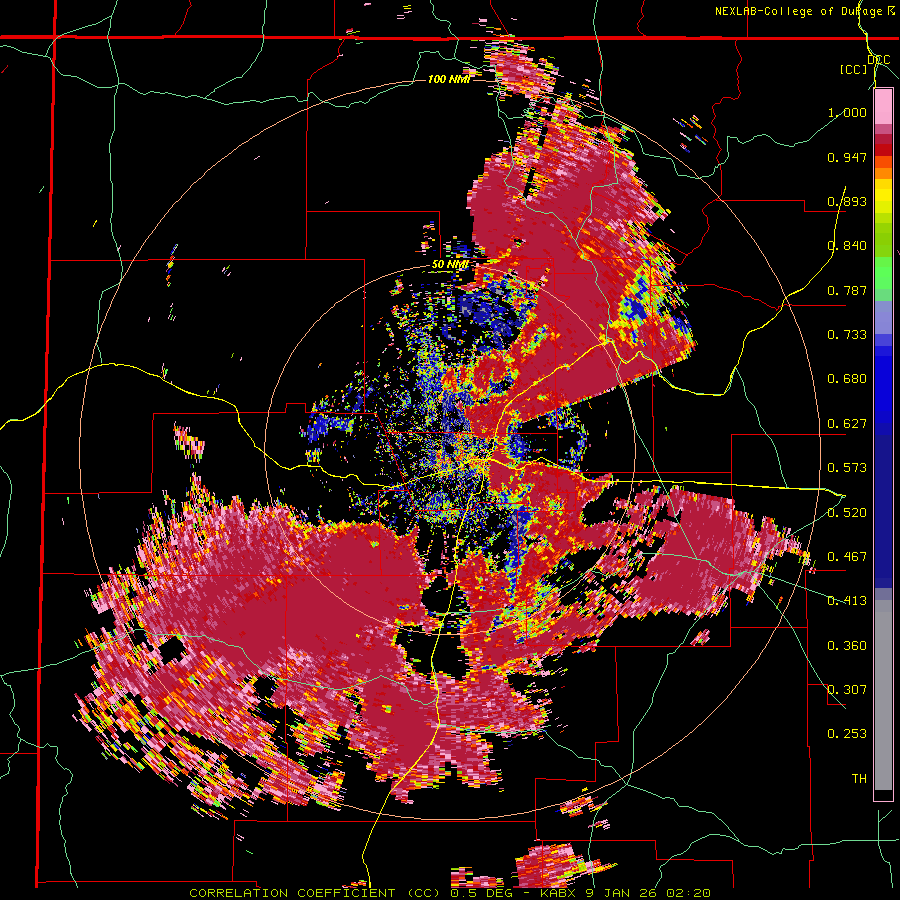Select the 0.787 legend value

pyautogui.click(x=847, y=290)
